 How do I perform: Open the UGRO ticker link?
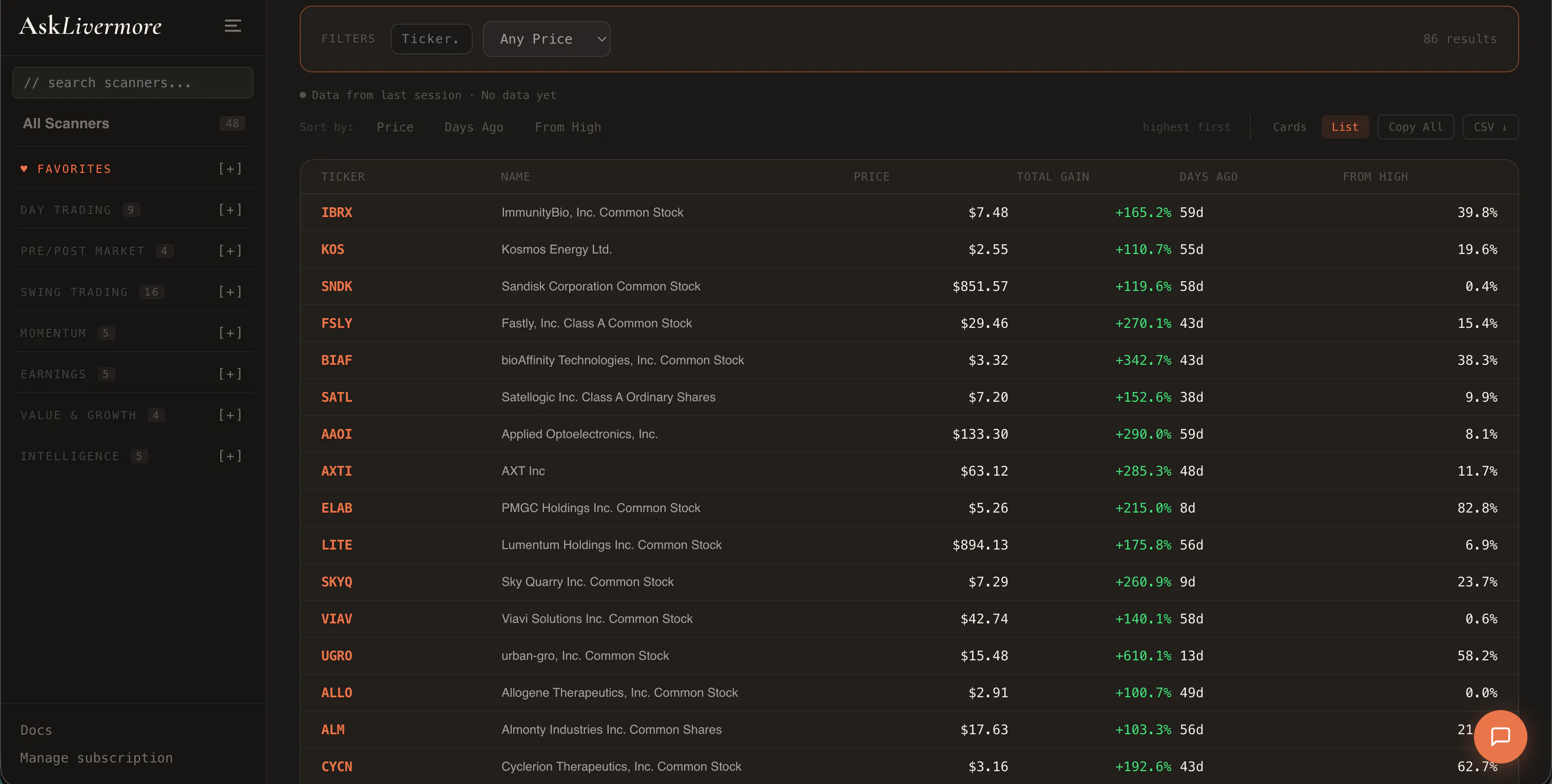(337, 656)
